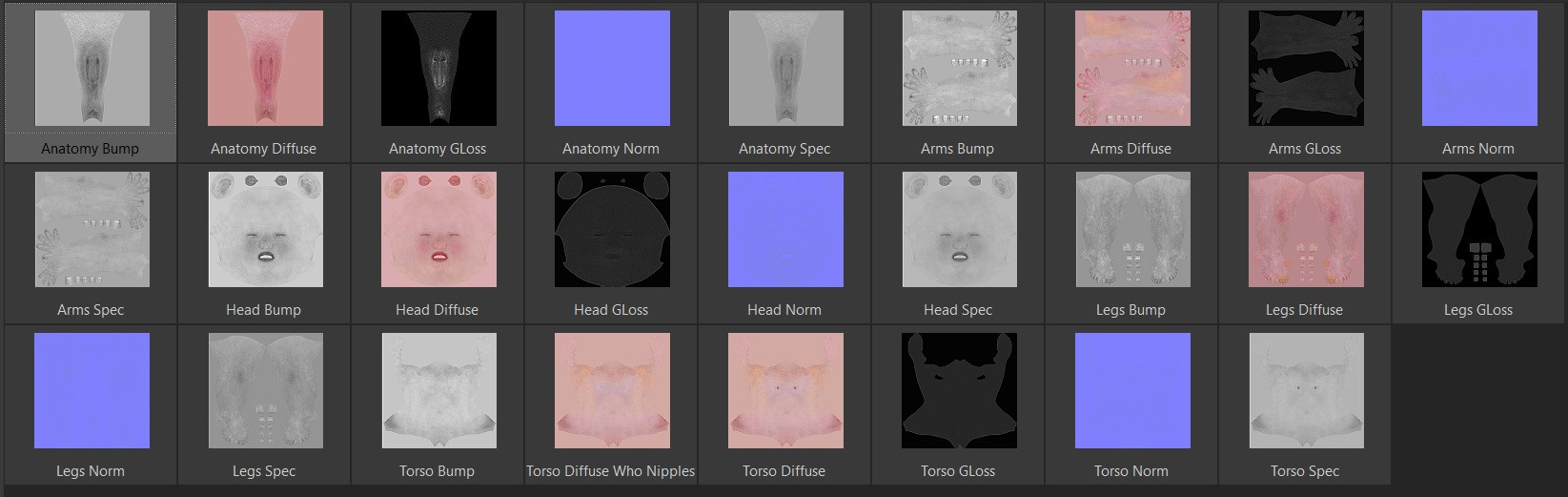Click the 'Arms Diffuse' label text
This screenshot has width=1568, height=497.
(x=1130, y=149)
